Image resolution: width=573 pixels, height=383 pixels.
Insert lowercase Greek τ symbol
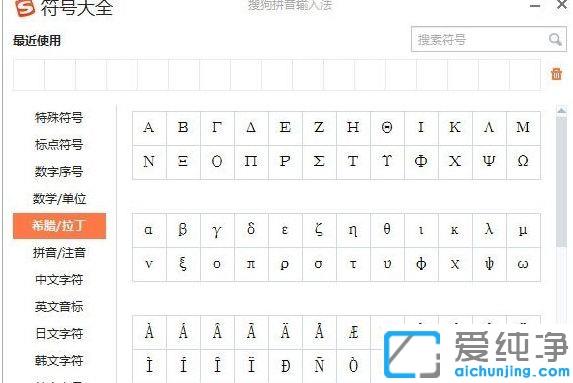tap(353, 264)
